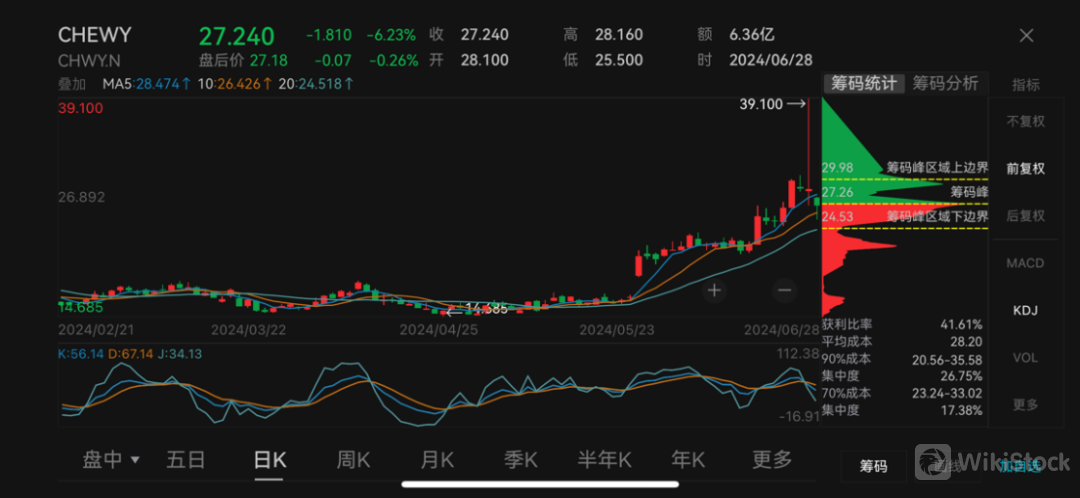Viewport: 1080px width, 498px height.
Task: Select the 月K monthly candlestick tab
Action: [437, 460]
